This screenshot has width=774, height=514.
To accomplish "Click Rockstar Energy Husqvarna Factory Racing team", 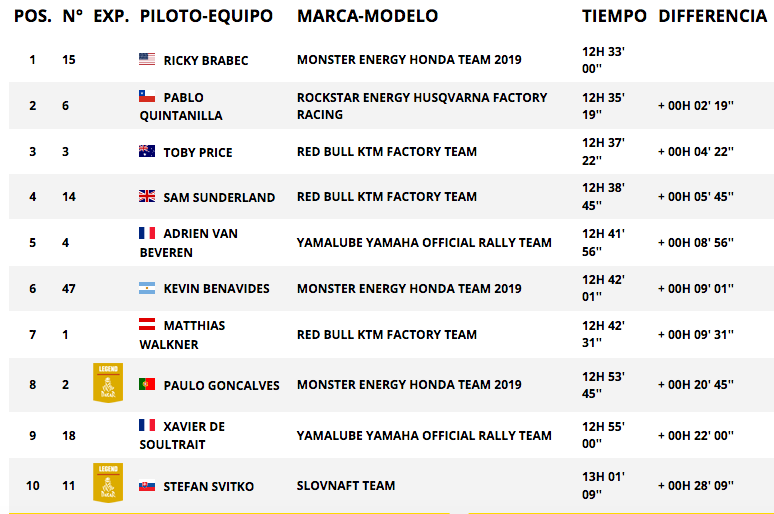I will pyautogui.click(x=422, y=106).
